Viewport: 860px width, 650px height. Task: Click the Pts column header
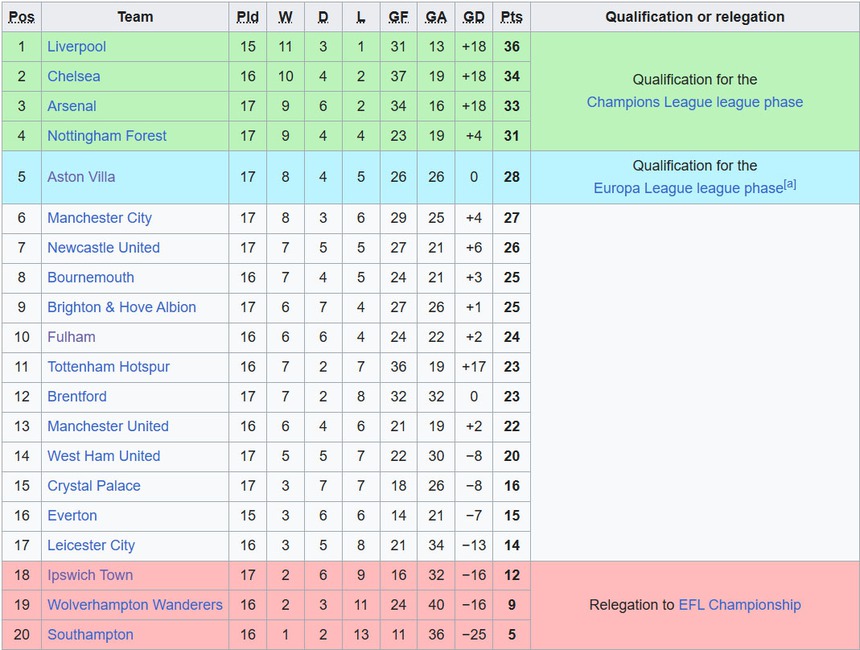[x=511, y=17]
